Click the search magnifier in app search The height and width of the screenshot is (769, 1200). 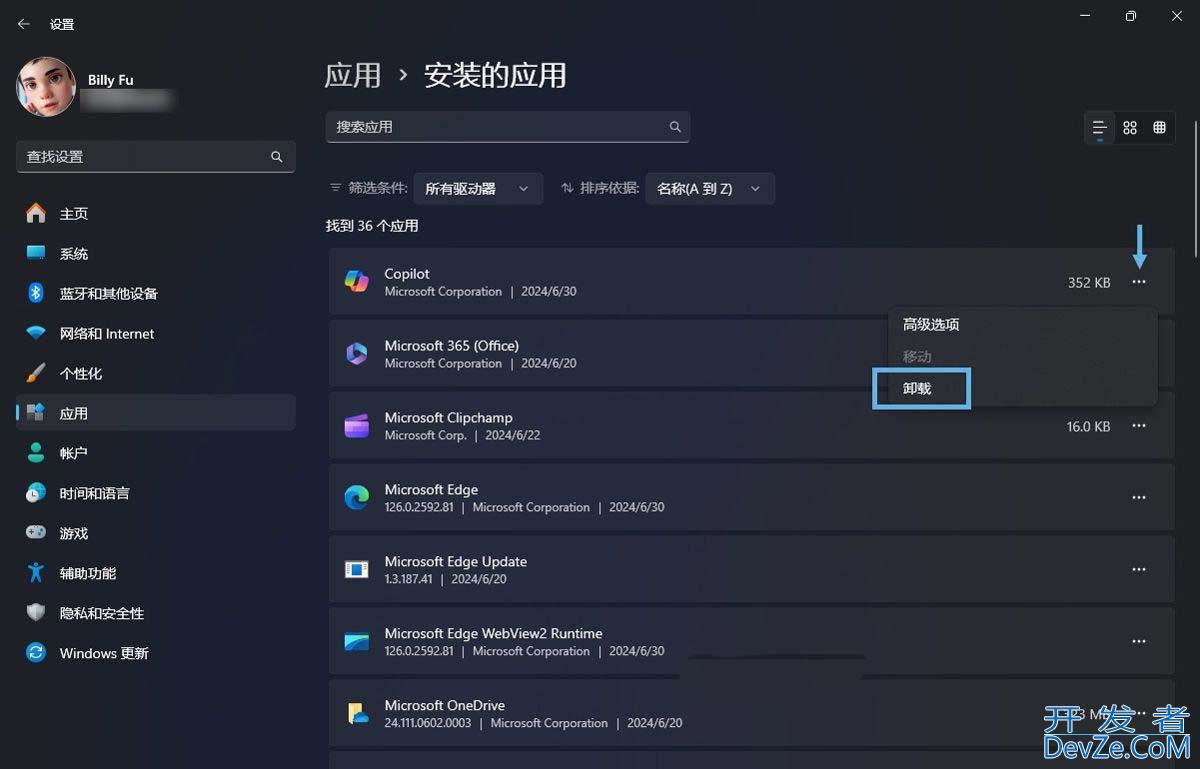(675, 127)
